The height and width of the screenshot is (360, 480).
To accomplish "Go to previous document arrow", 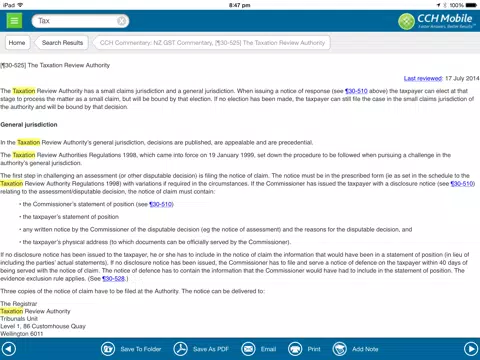I will click(9, 349).
